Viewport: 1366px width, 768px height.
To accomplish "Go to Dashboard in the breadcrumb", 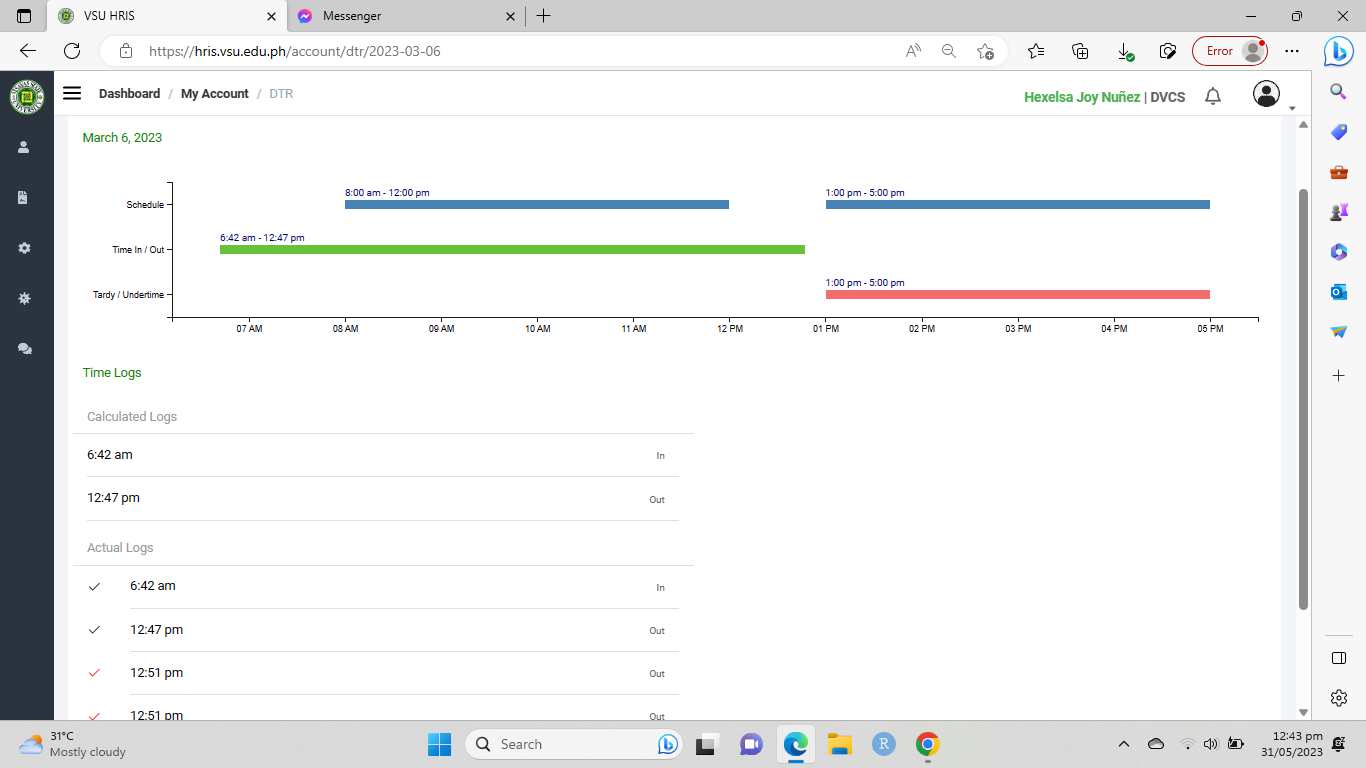I will tap(129, 94).
